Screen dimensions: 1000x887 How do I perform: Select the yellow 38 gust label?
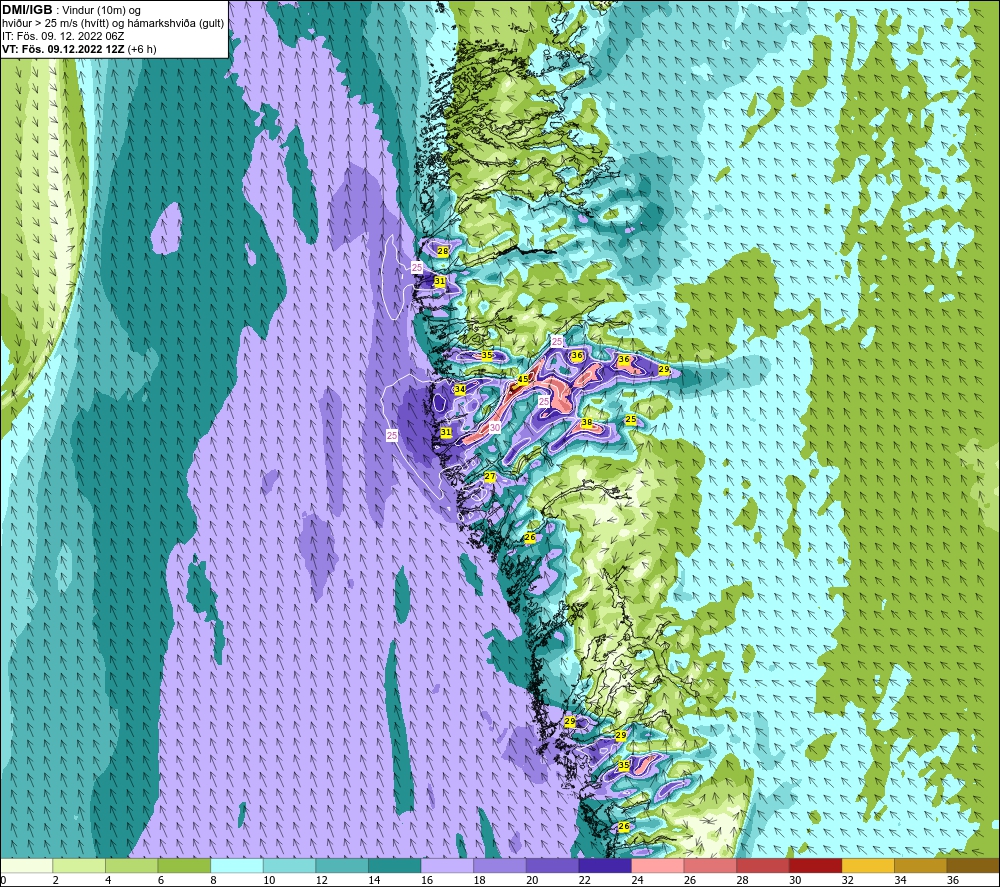587,422
